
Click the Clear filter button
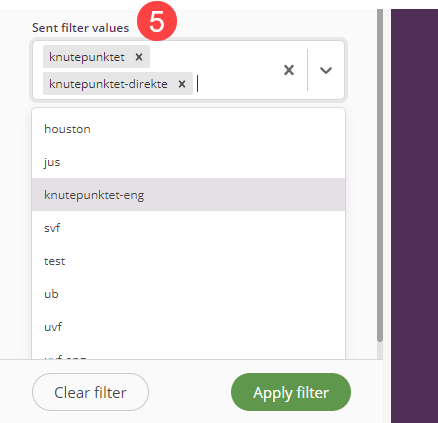[x=90, y=392]
